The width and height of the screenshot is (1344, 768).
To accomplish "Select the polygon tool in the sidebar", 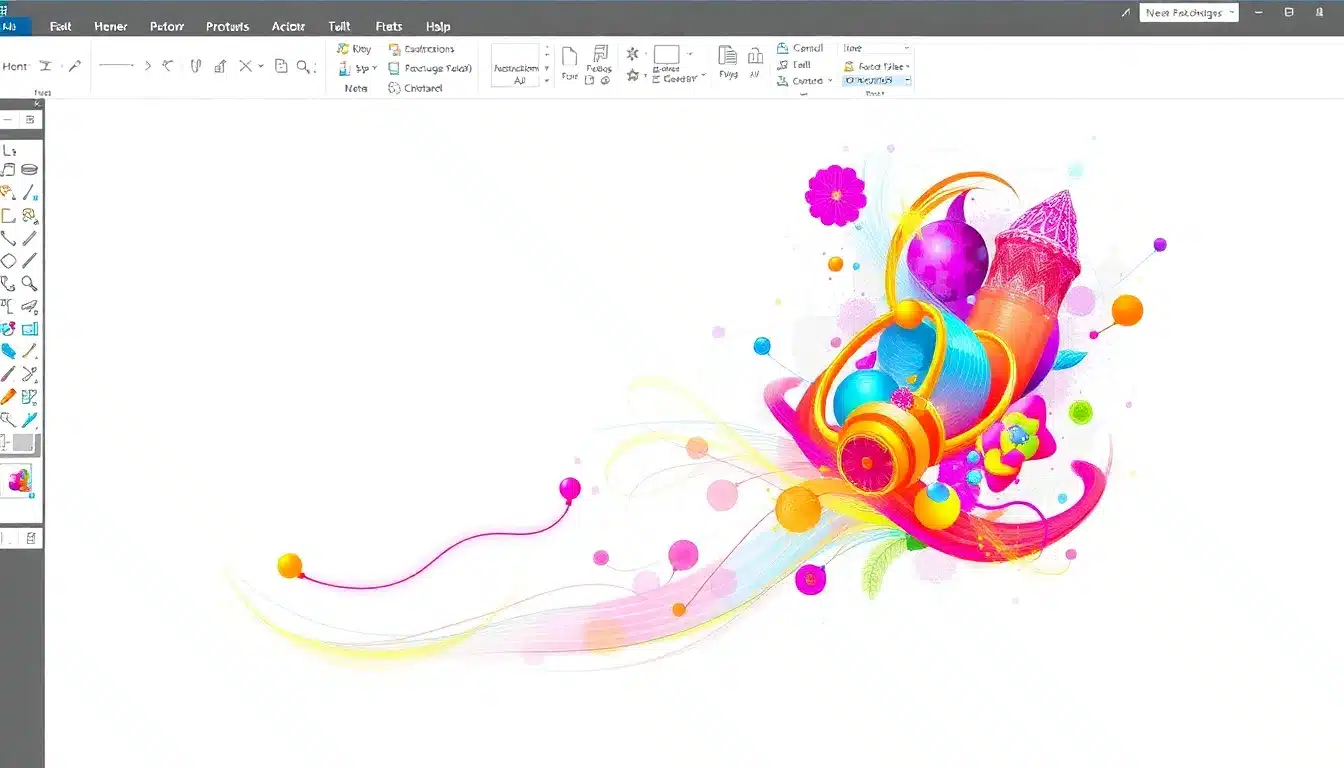I will 10,260.
